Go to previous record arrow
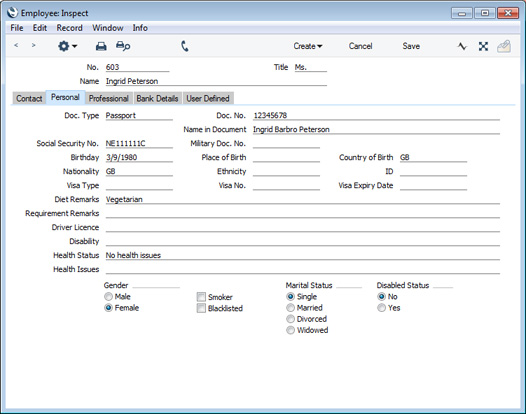This screenshot has width=526, height=414. 16,45
